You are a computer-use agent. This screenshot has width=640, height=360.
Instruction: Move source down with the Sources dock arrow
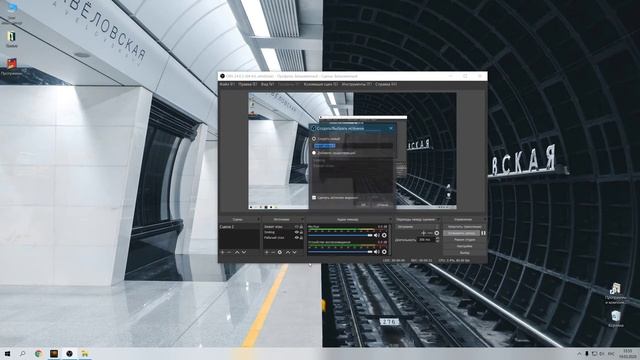coord(294,252)
